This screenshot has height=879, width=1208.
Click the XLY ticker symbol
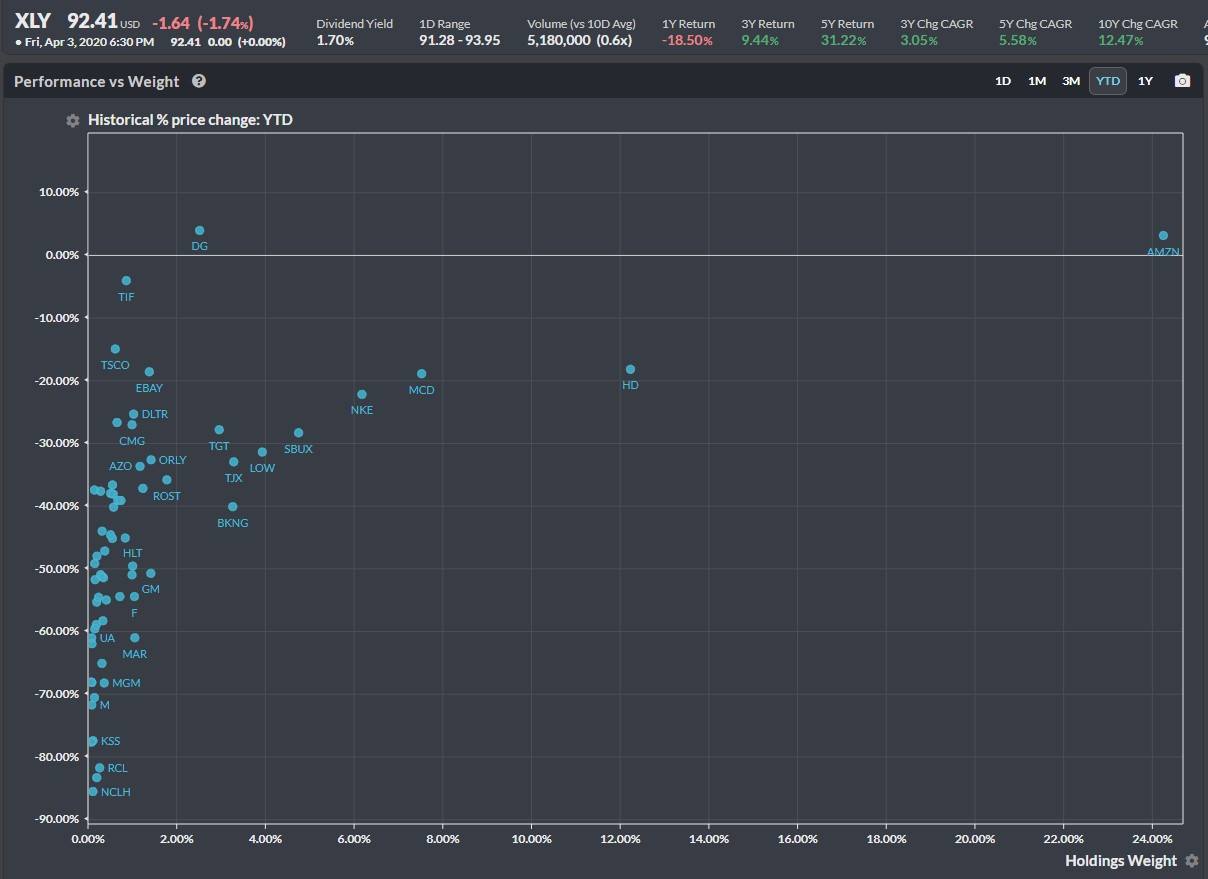point(33,21)
